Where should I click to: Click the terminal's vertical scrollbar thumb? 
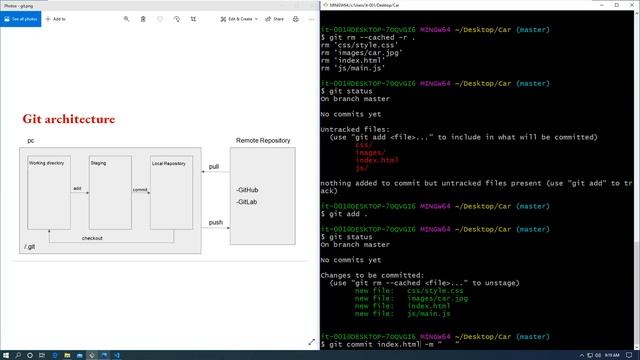tap(637, 294)
